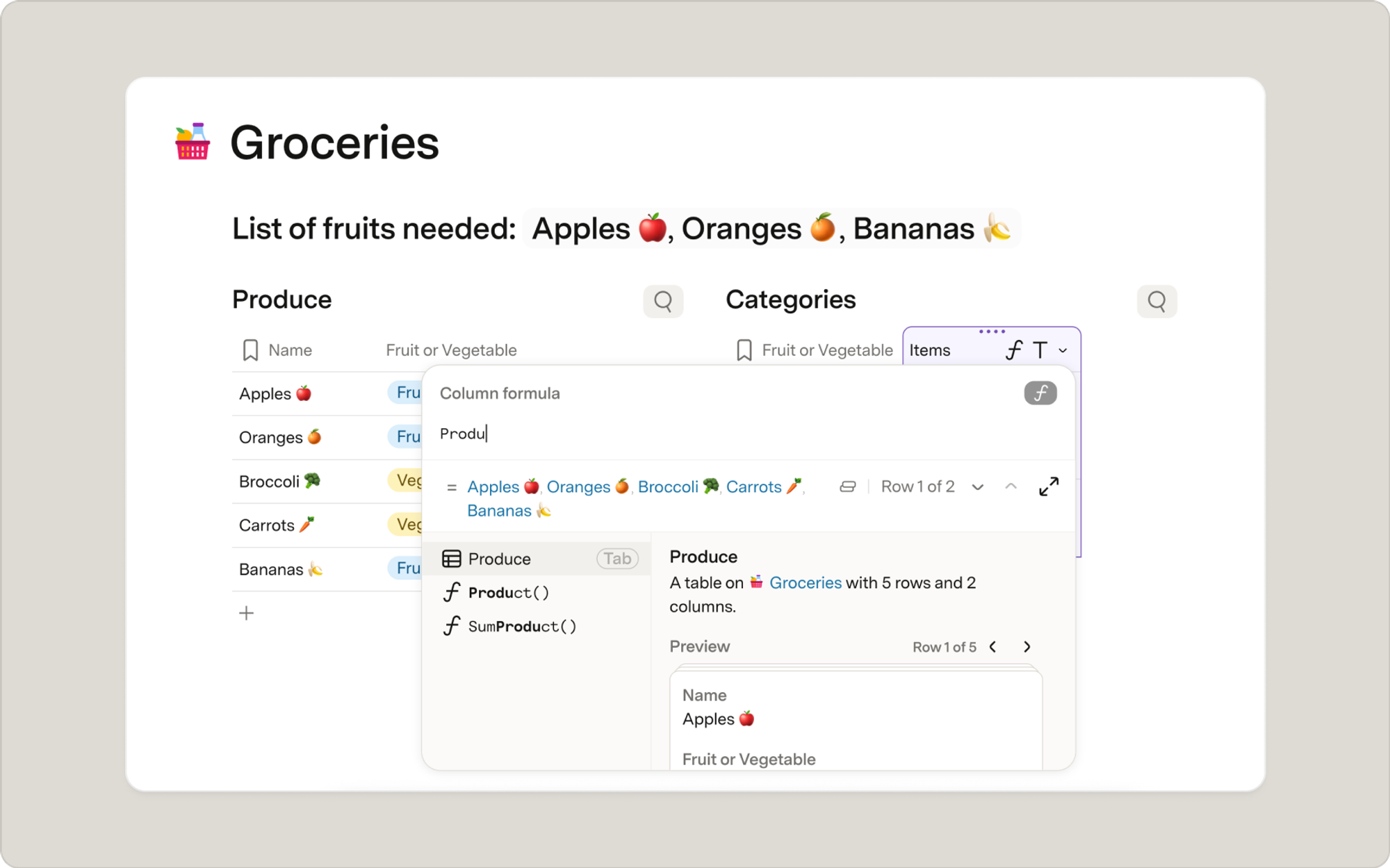The height and width of the screenshot is (868, 1390).
Task: Select the Produce table autocomplete suggestion
Action: click(540, 559)
